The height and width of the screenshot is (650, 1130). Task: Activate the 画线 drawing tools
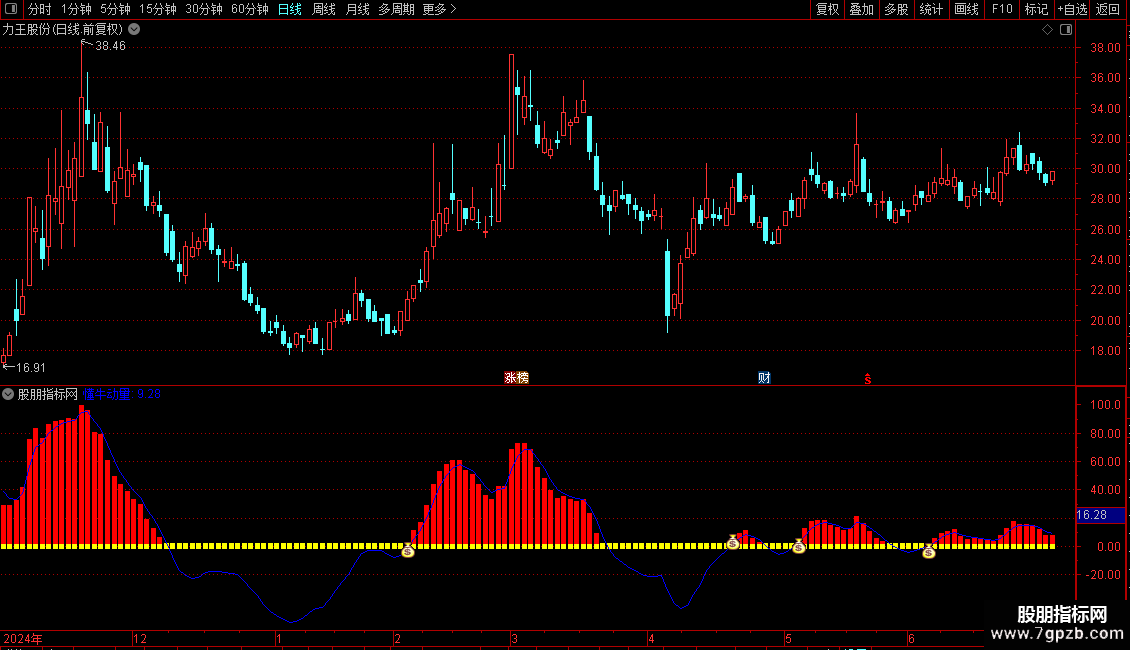[966, 9]
